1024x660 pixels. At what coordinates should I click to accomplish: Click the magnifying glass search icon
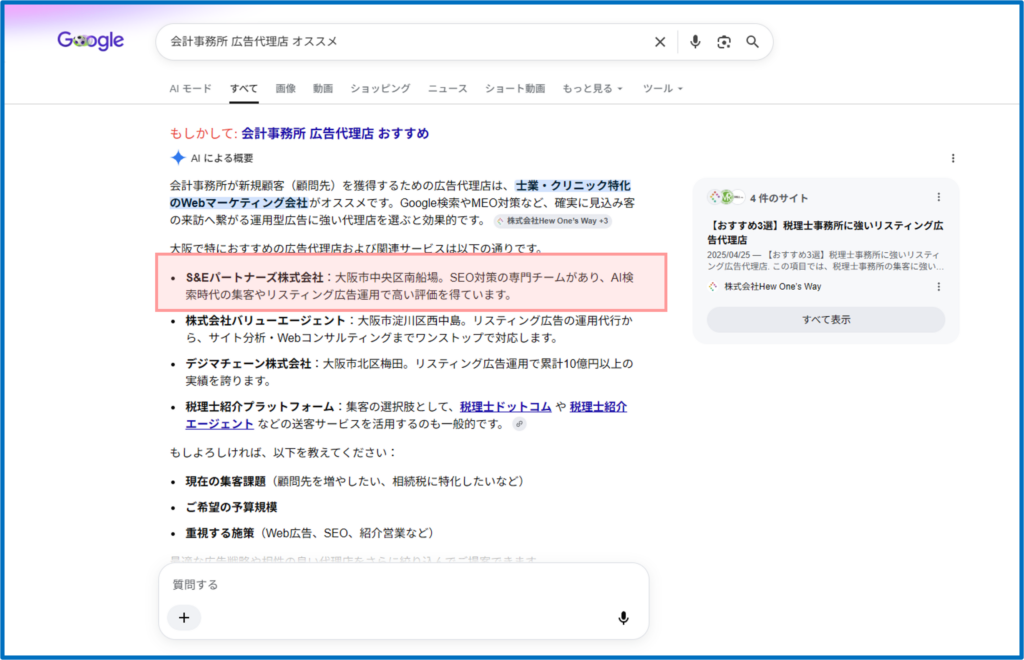(752, 42)
